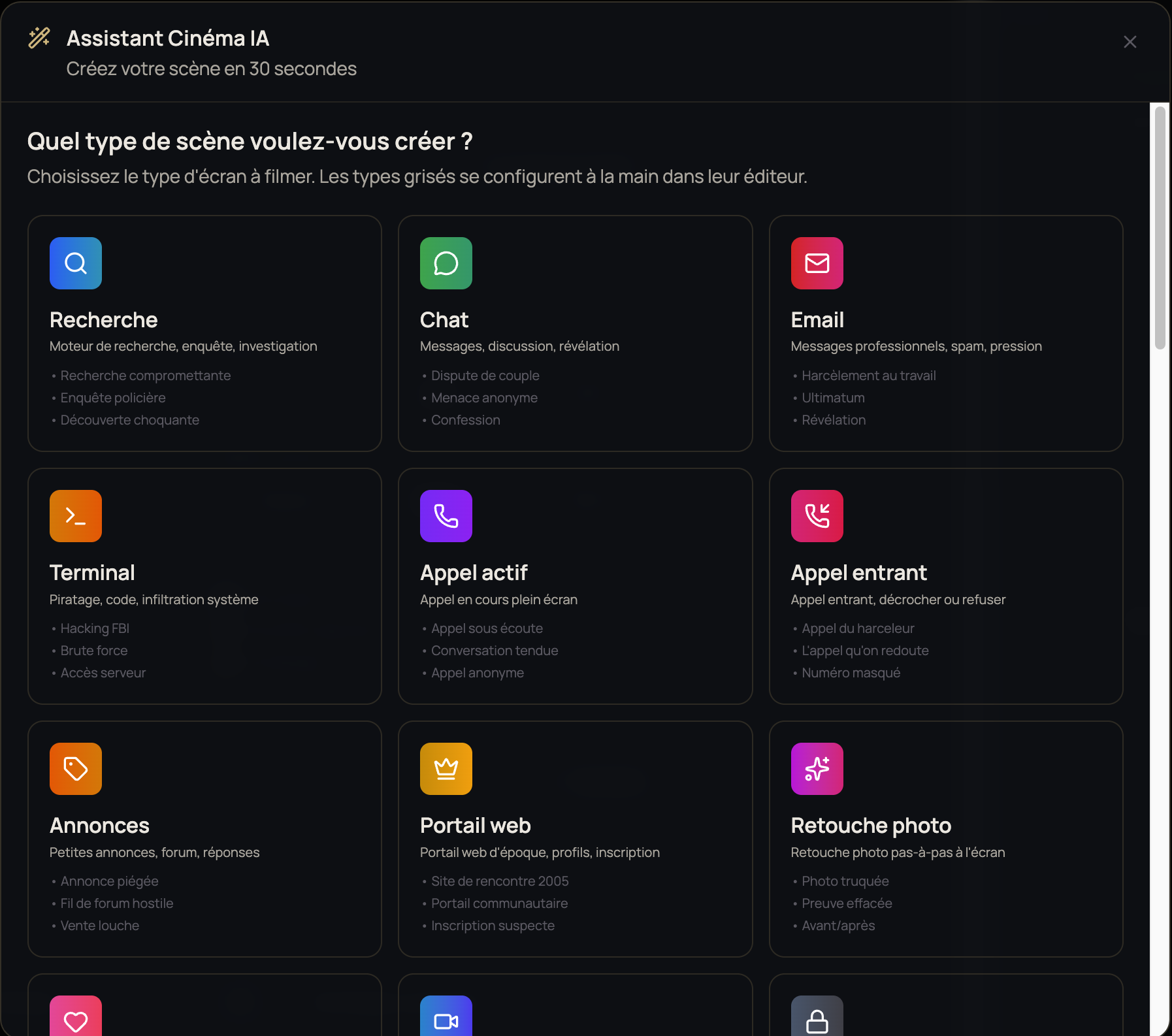Pick the Retouche photo title

tap(871, 826)
